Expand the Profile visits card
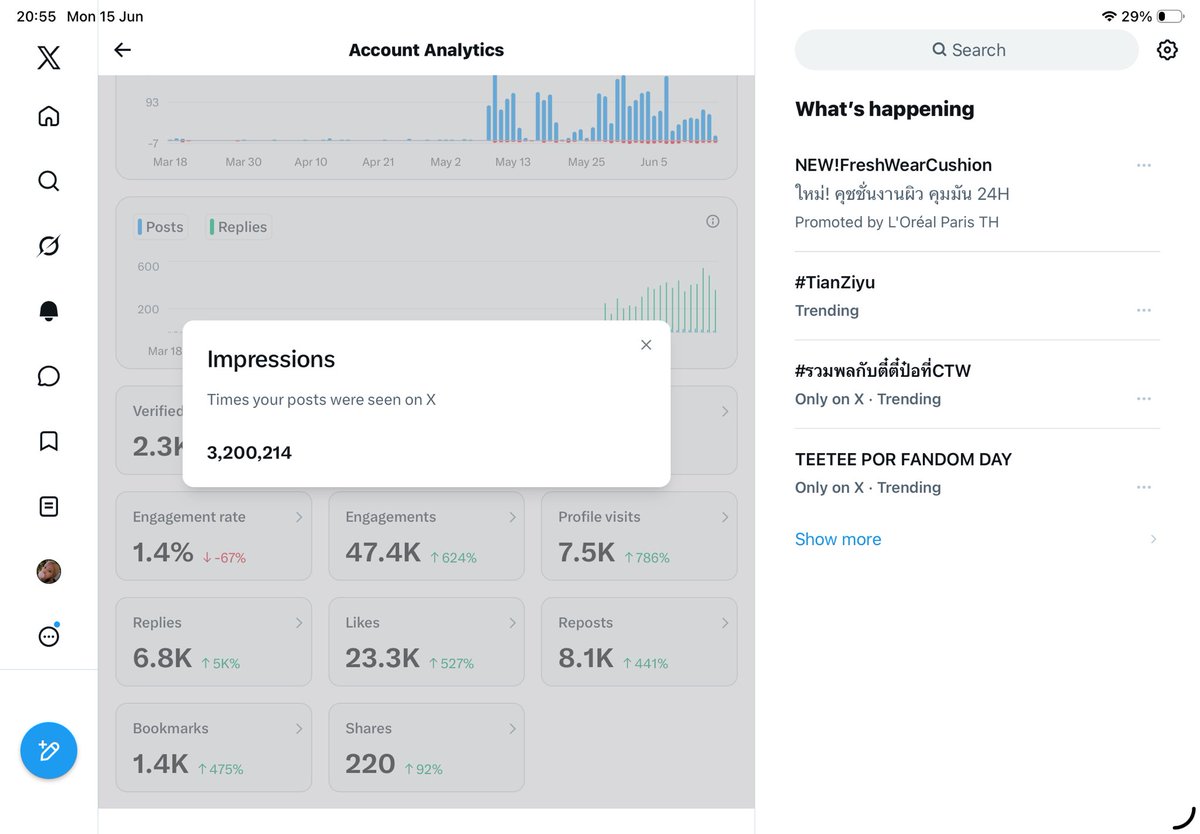 tap(639, 536)
